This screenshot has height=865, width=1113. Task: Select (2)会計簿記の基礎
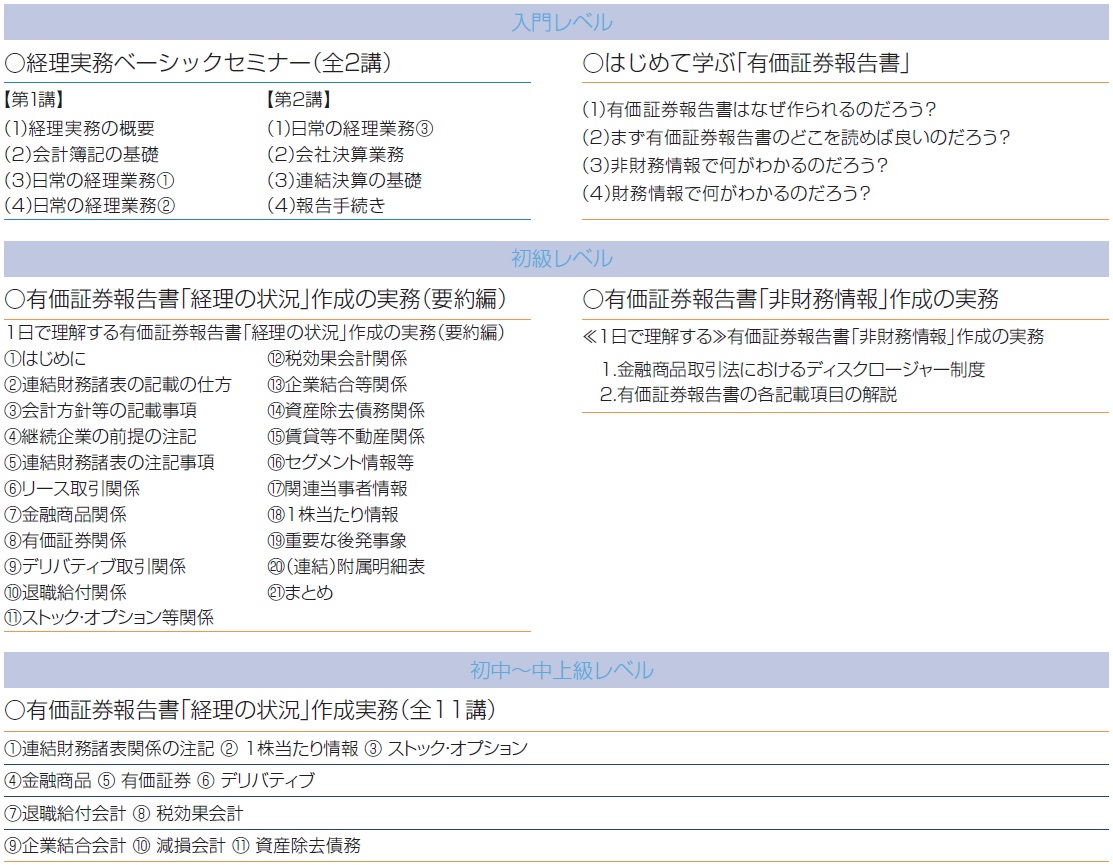point(82,154)
